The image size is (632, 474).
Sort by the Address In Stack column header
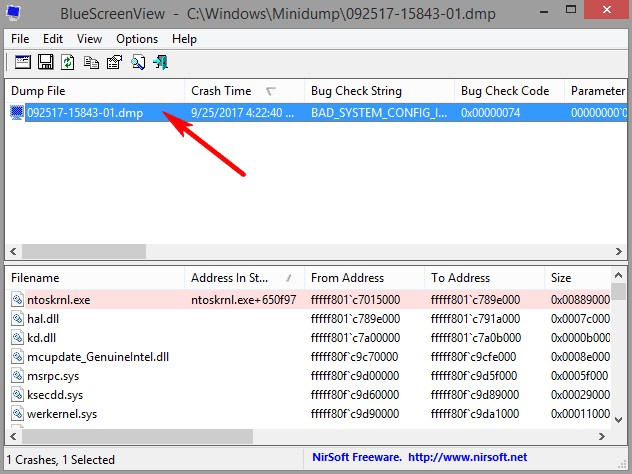click(244, 278)
